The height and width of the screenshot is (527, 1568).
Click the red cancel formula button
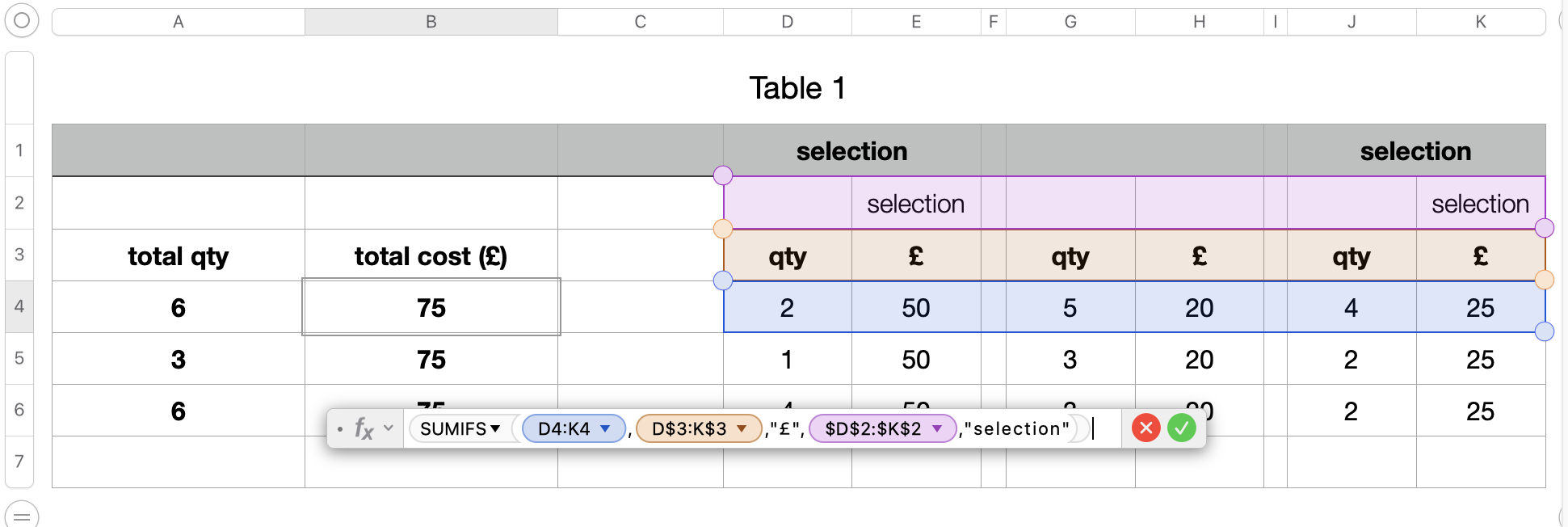pyautogui.click(x=1146, y=428)
